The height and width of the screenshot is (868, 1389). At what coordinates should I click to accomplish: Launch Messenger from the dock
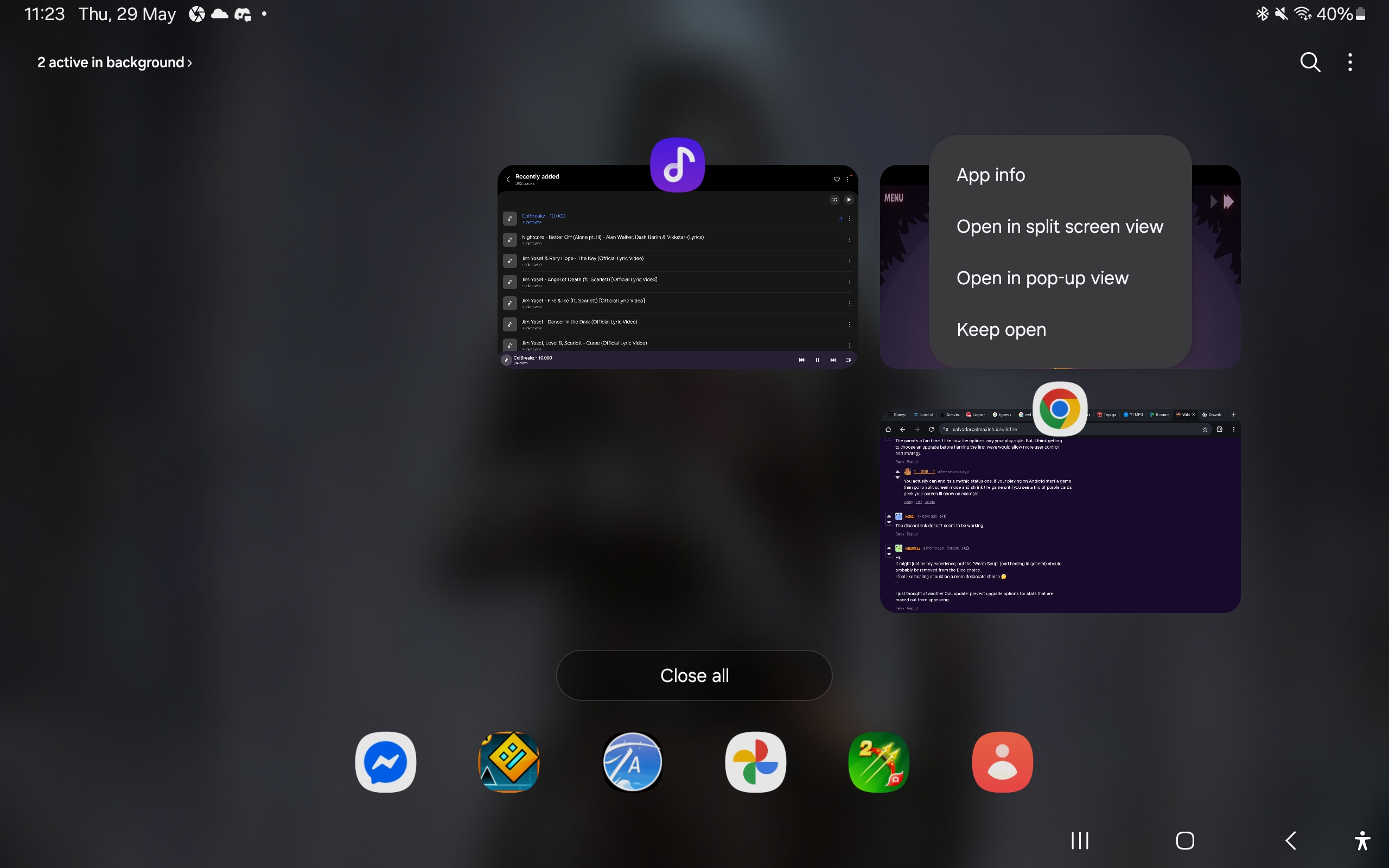coord(386,762)
